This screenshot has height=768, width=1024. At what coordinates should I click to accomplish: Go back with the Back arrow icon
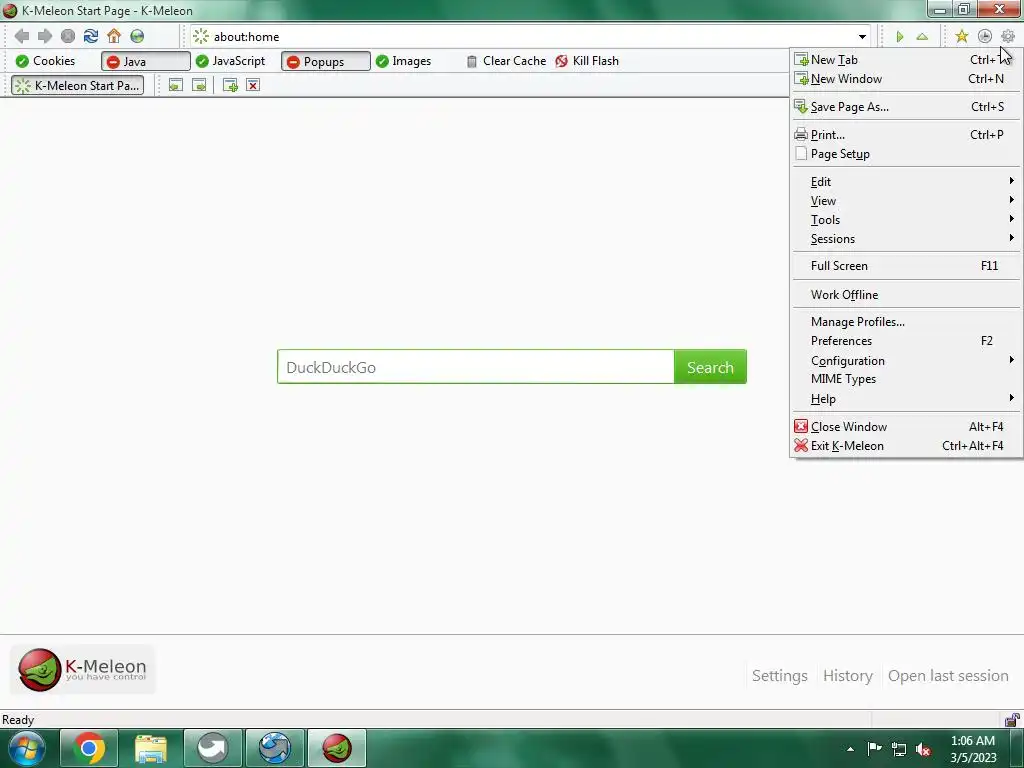click(22, 37)
